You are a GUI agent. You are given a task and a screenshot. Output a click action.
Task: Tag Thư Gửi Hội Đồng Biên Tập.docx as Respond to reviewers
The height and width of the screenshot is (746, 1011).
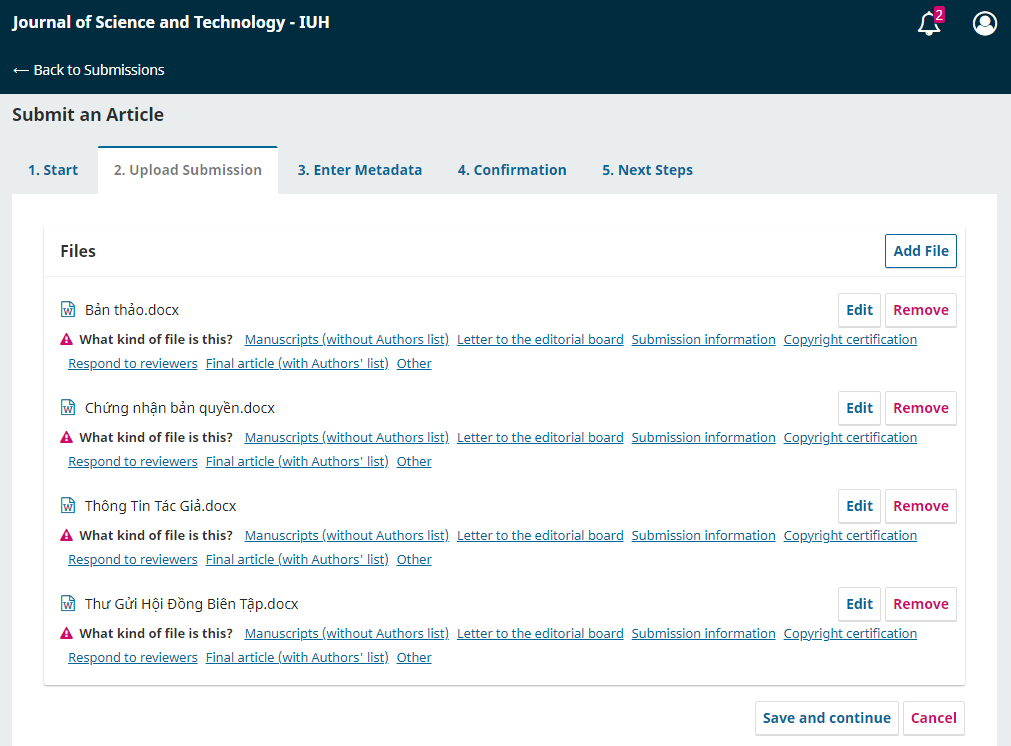[x=133, y=658]
